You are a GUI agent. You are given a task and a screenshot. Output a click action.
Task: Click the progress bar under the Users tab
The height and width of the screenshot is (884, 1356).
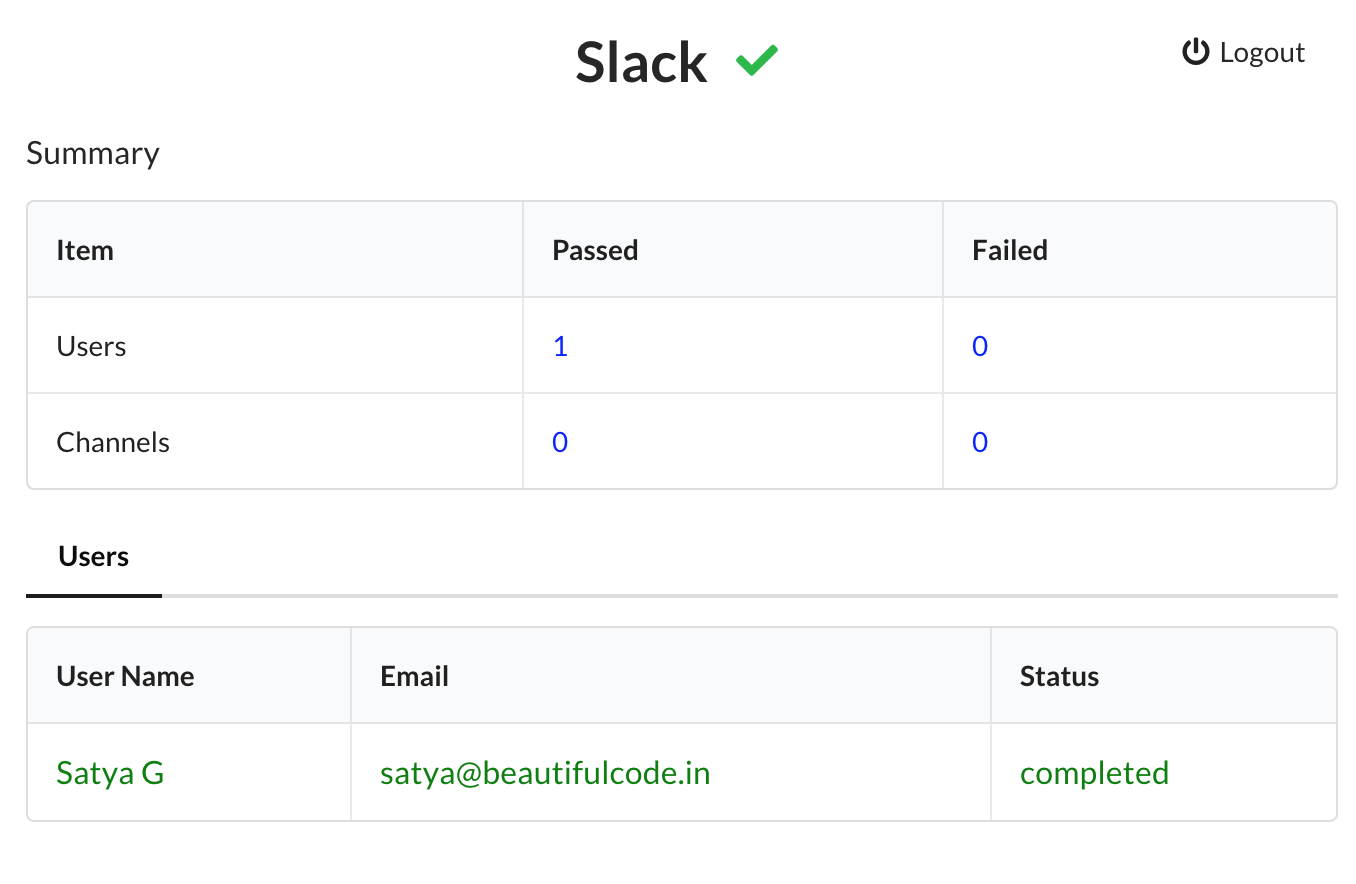pyautogui.click(x=680, y=596)
